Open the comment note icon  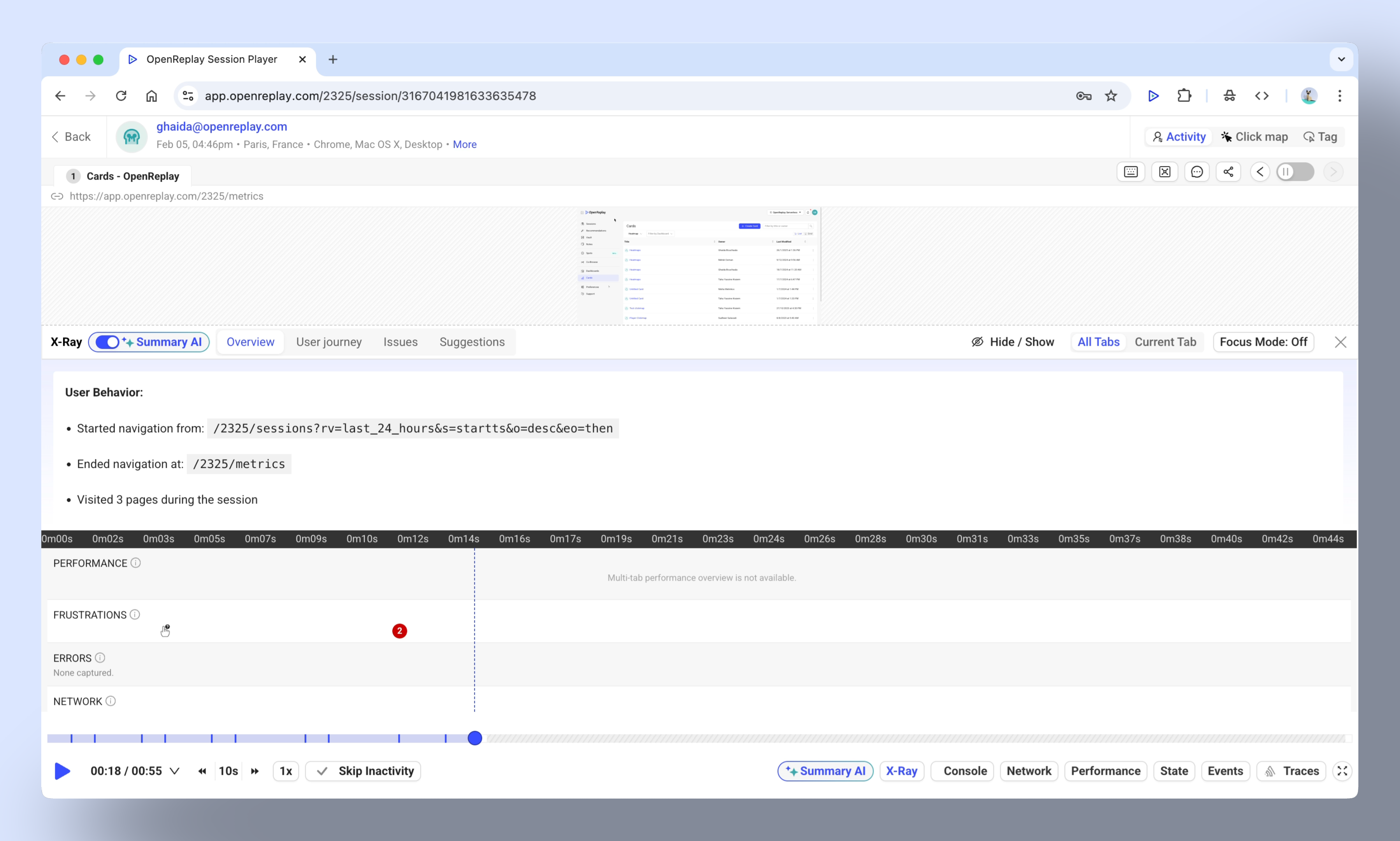point(1197,172)
